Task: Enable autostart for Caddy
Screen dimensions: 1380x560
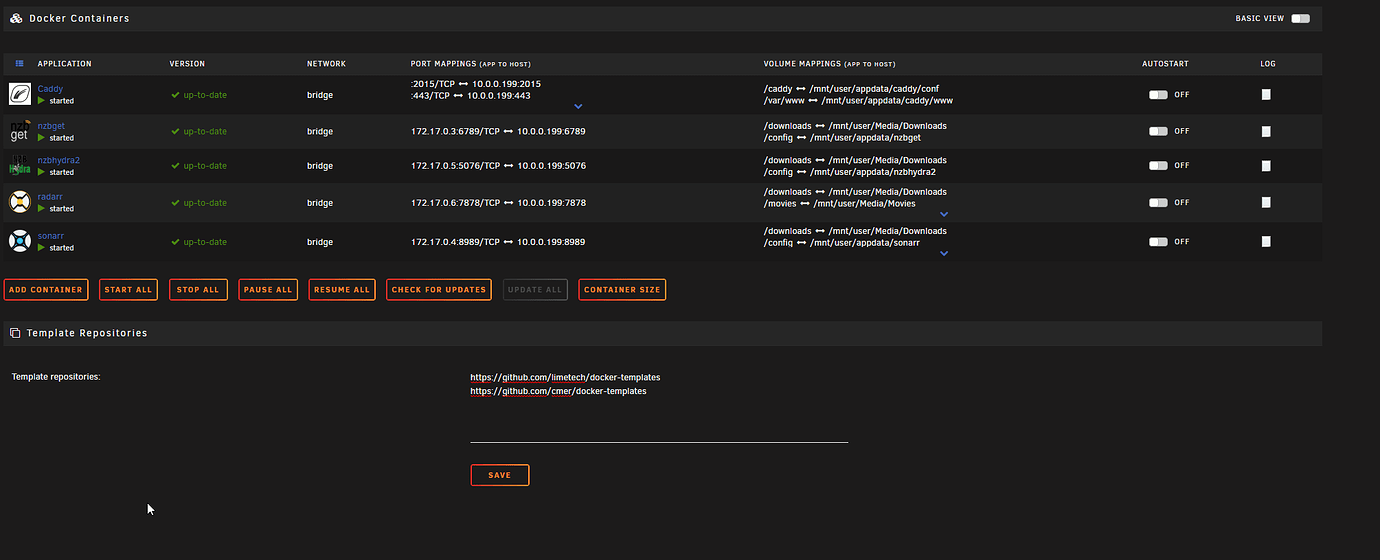Action: tap(1158, 95)
